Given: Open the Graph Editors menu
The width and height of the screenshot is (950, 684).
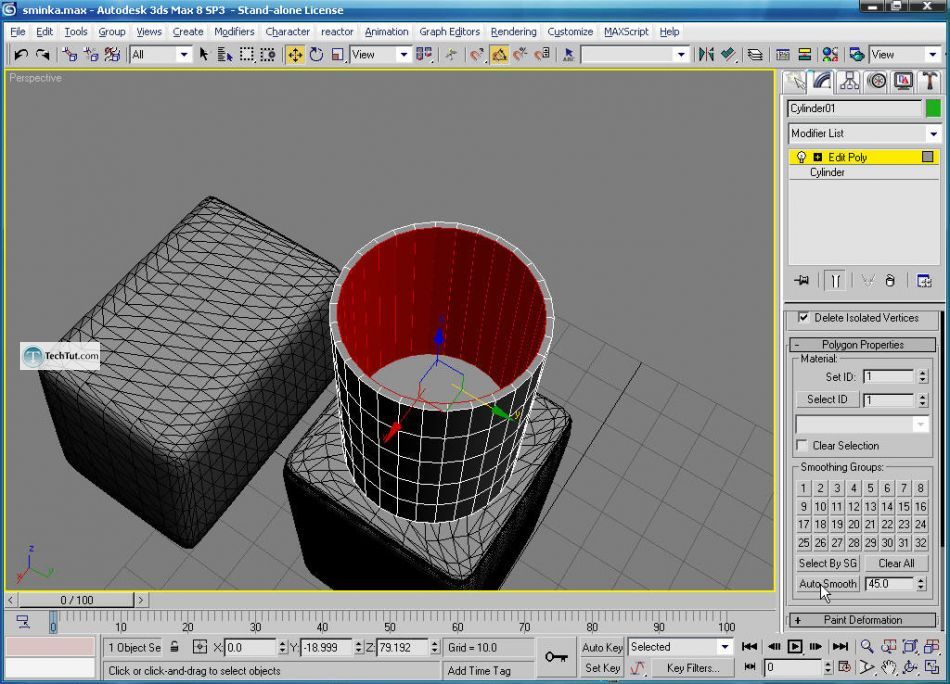Looking at the screenshot, I should point(450,32).
